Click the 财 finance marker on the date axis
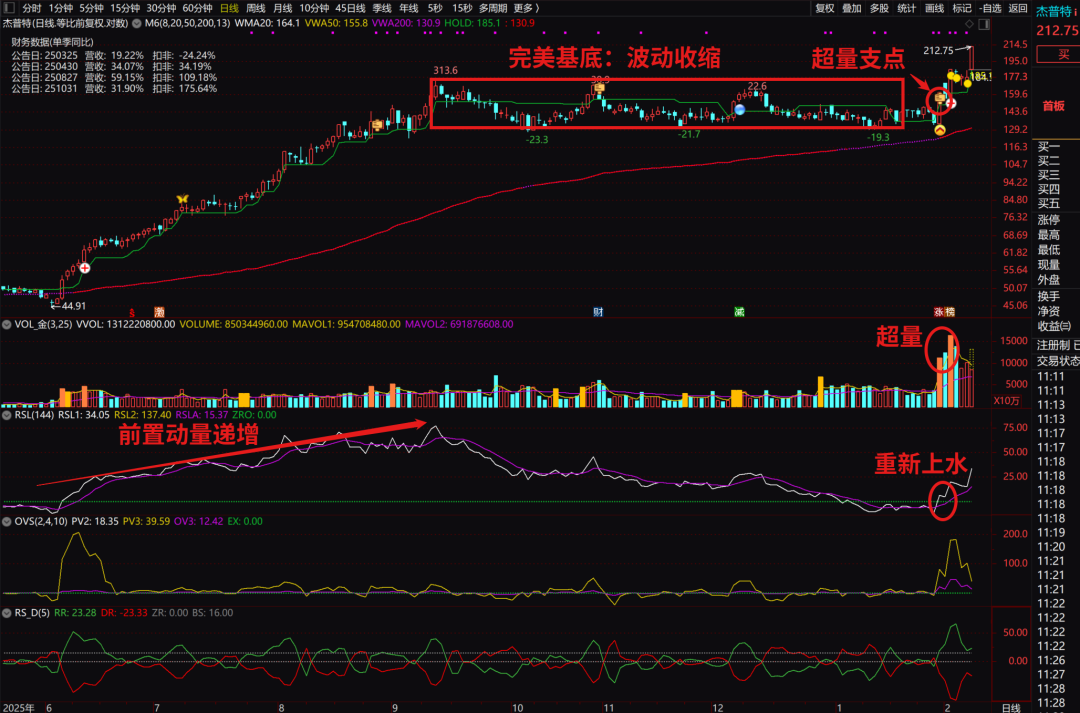The width and height of the screenshot is (1080, 713). tap(598, 312)
